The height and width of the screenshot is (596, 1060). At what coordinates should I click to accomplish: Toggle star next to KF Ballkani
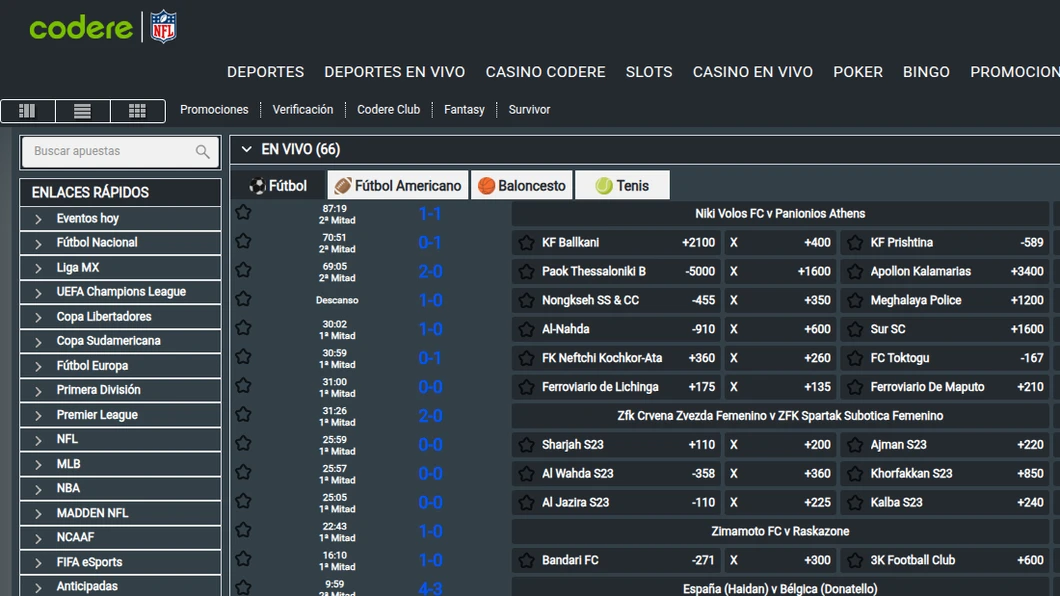tap(526, 243)
